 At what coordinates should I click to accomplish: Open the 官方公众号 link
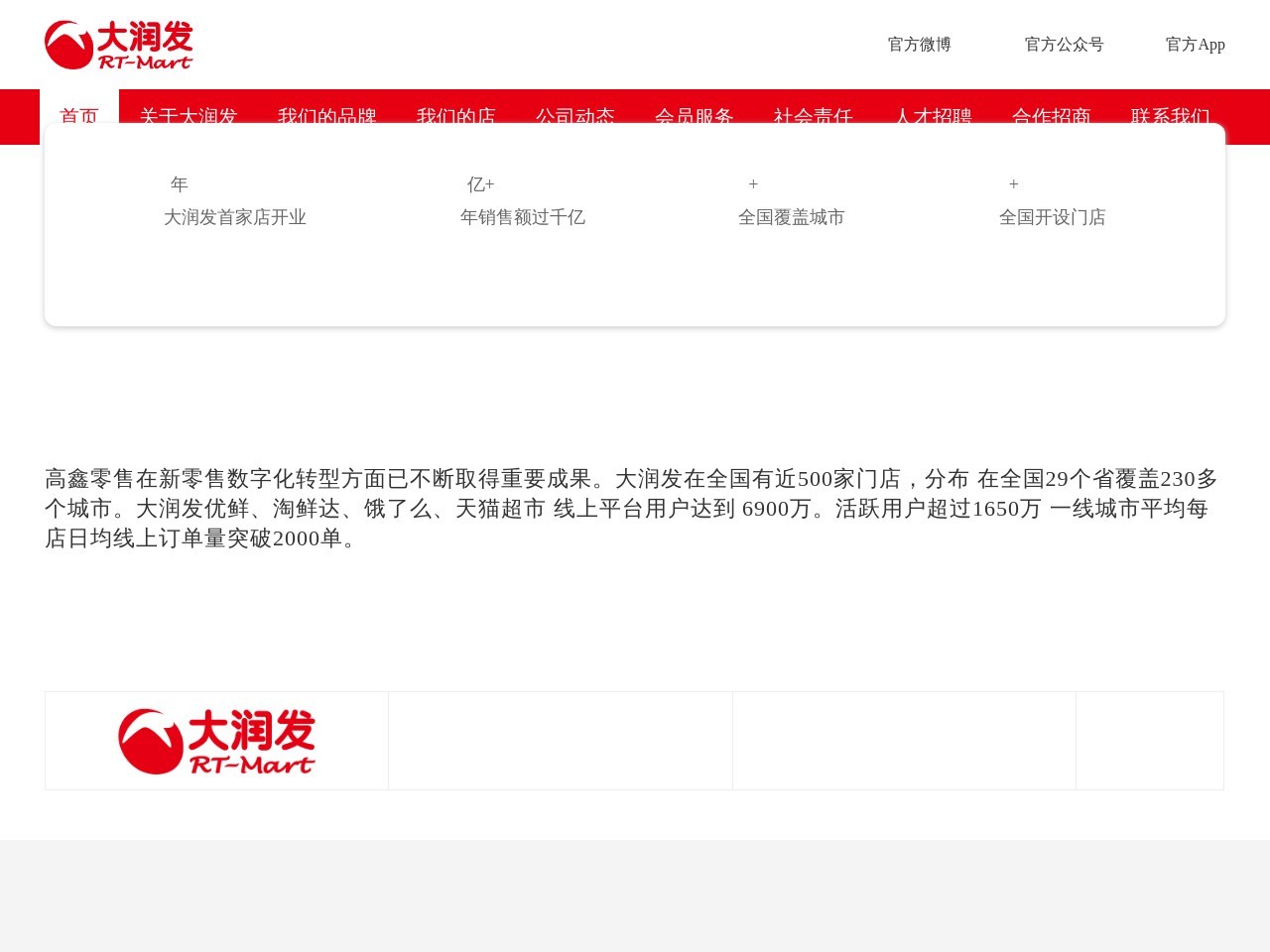(1064, 45)
